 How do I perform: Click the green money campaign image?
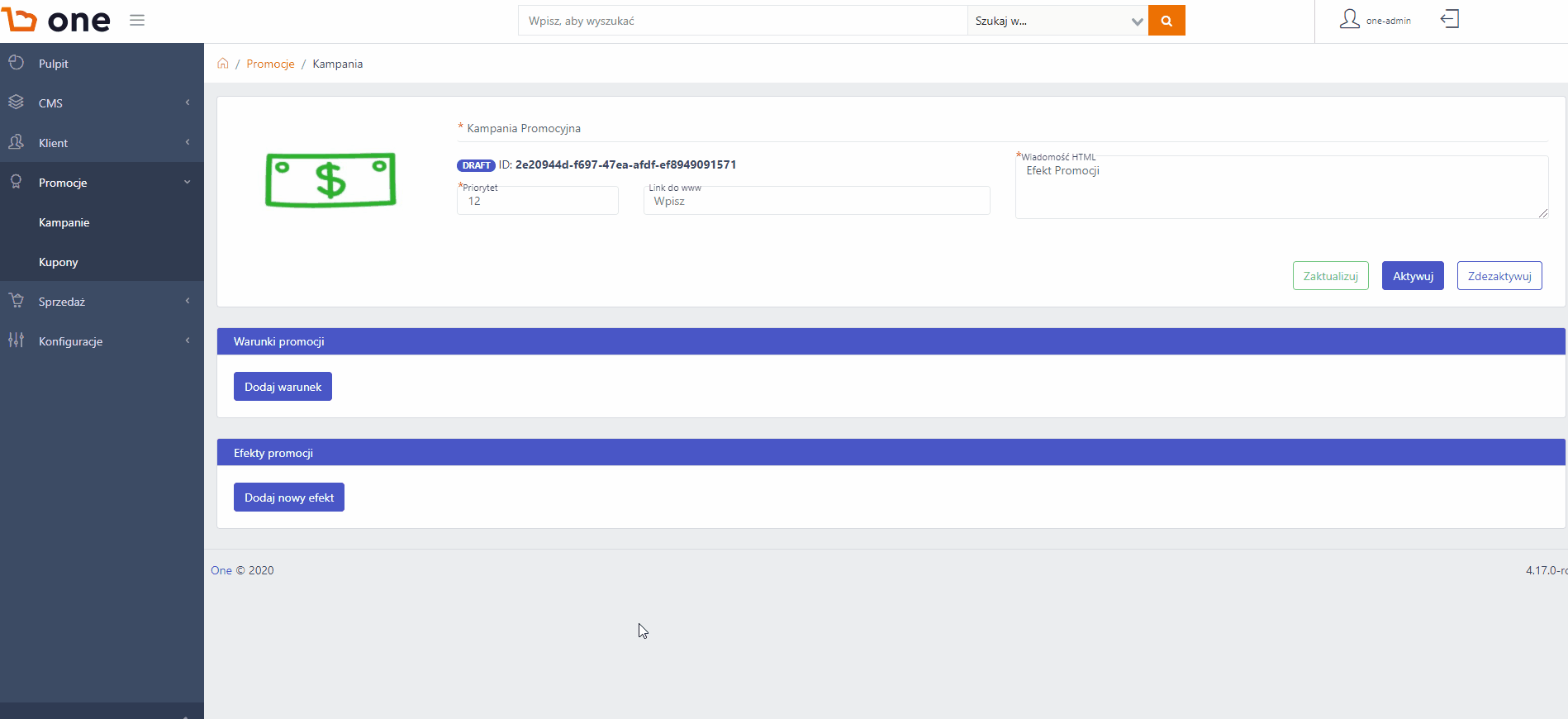(330, 179)
